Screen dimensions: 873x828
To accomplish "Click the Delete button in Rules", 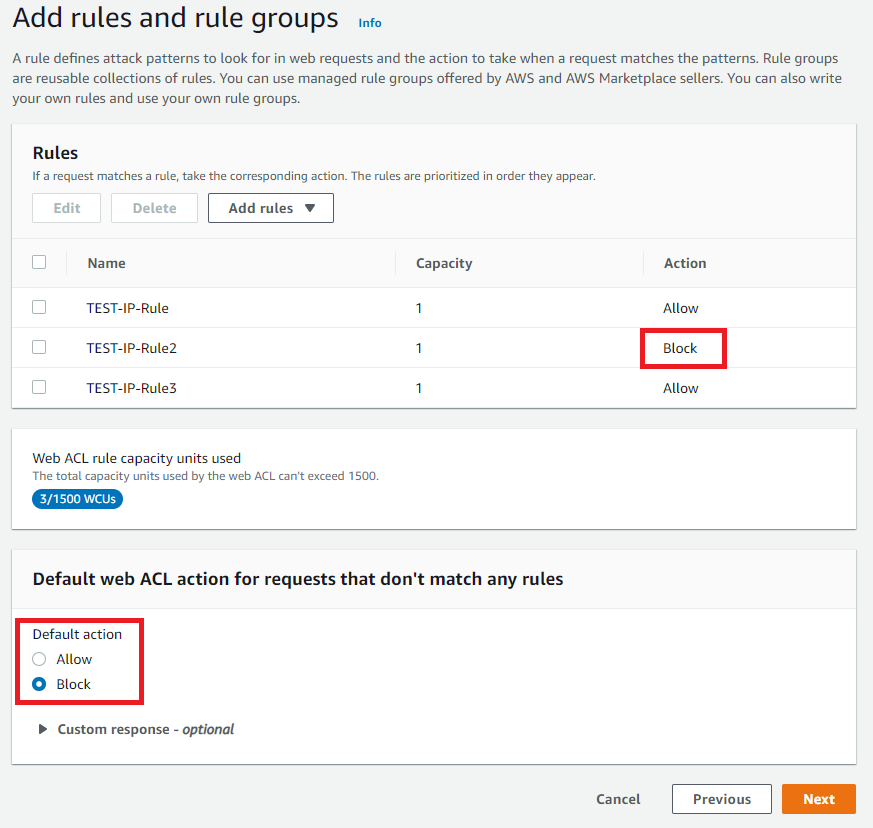I will point(154,208).
